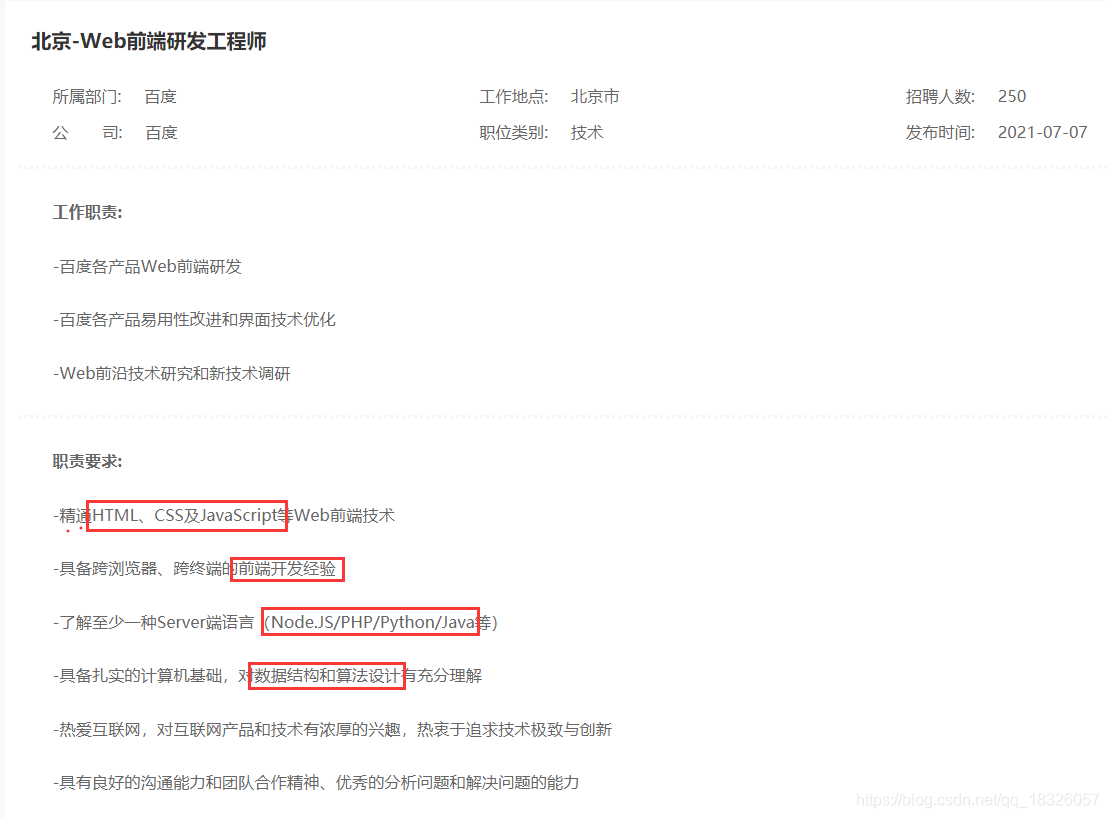Select the 招聘人数 label
1109x818 pixels.
pos(941,97)
